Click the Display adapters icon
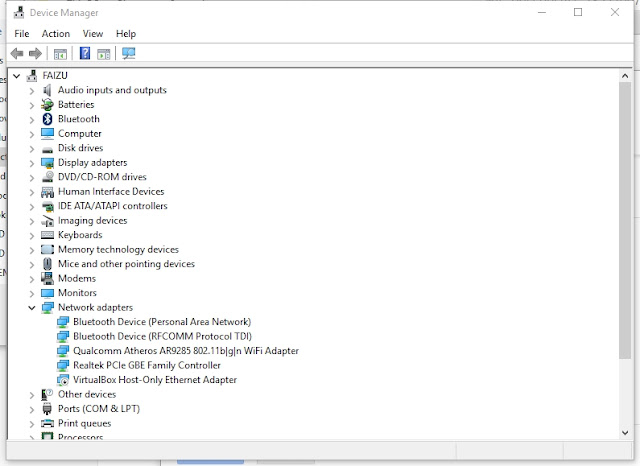This screenshot has height=466, width=640. coord(47,163)
